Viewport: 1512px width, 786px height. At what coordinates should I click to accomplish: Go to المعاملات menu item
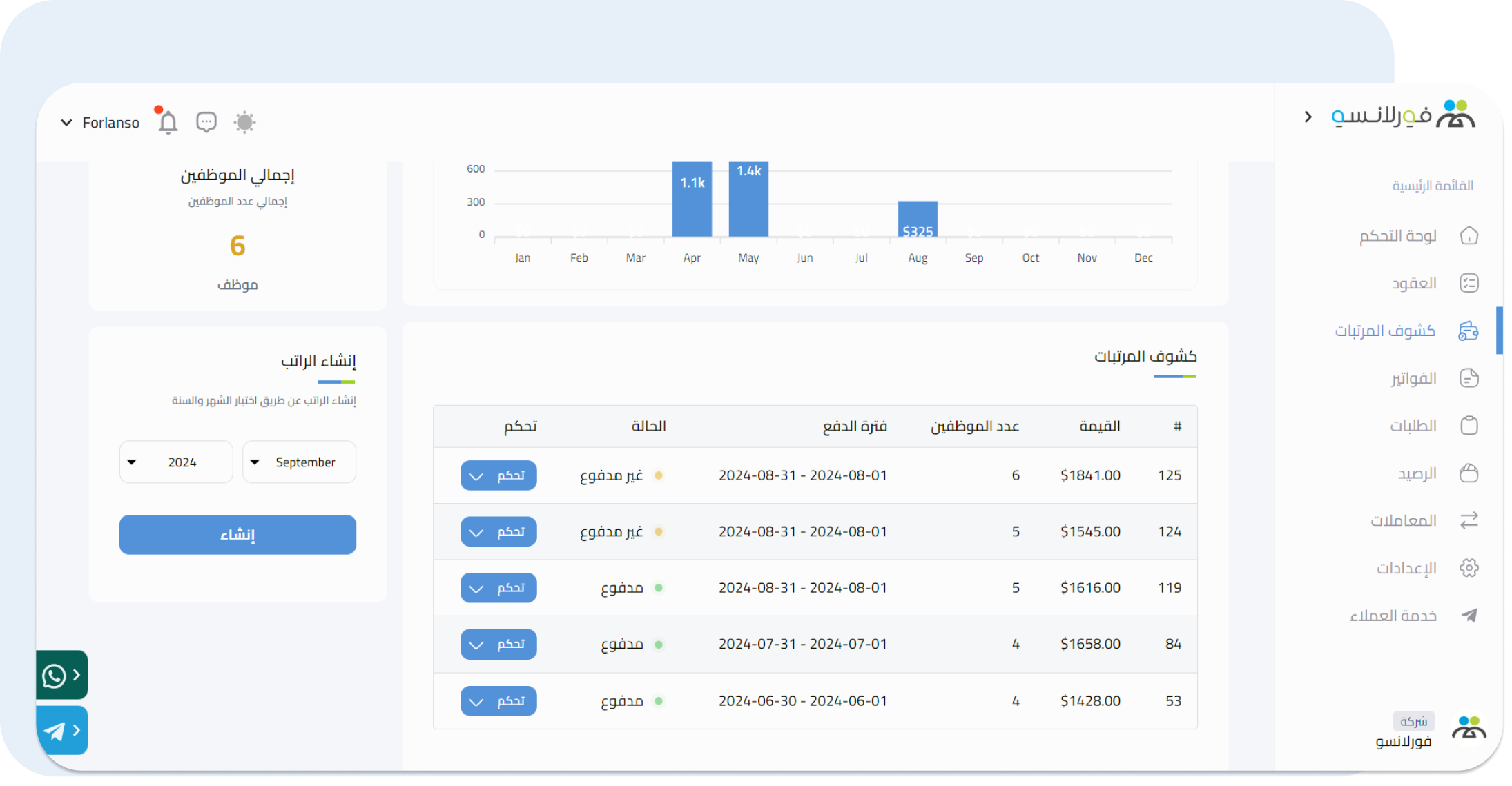coord(1404,520)
